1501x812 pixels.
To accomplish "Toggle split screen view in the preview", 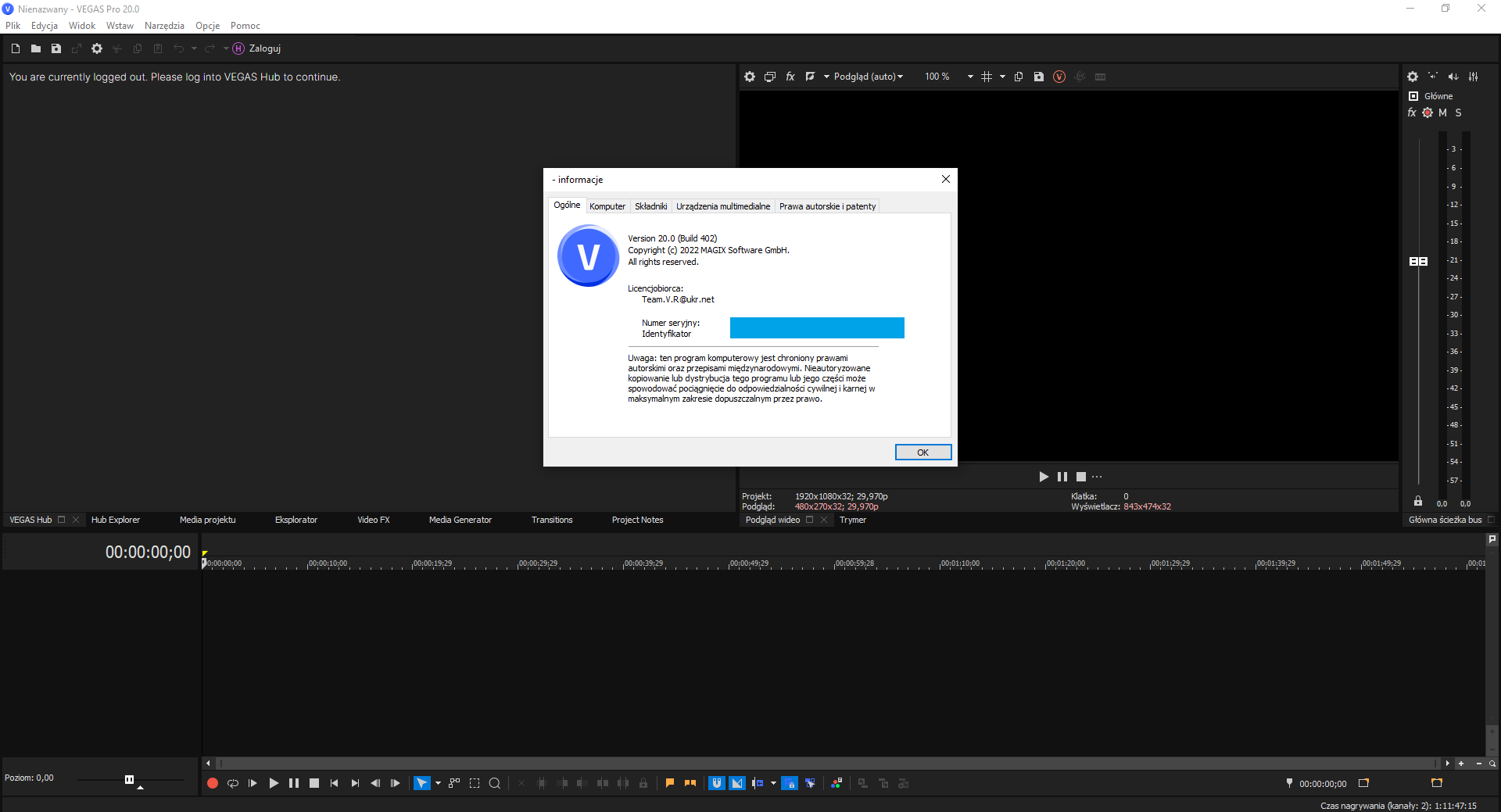I will click(x=811, y=77).
